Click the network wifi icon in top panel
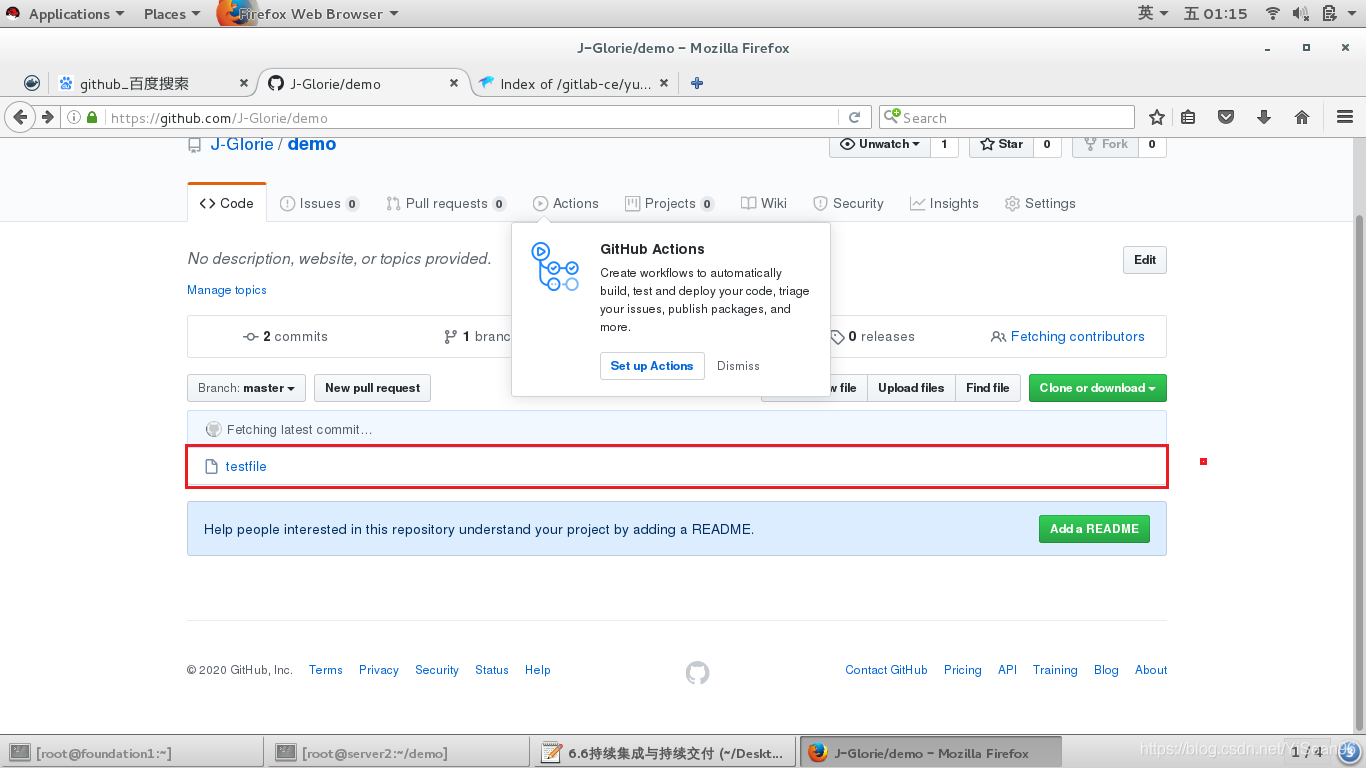This screenshot has height=768, width=1366. (x=1273, y=13)
